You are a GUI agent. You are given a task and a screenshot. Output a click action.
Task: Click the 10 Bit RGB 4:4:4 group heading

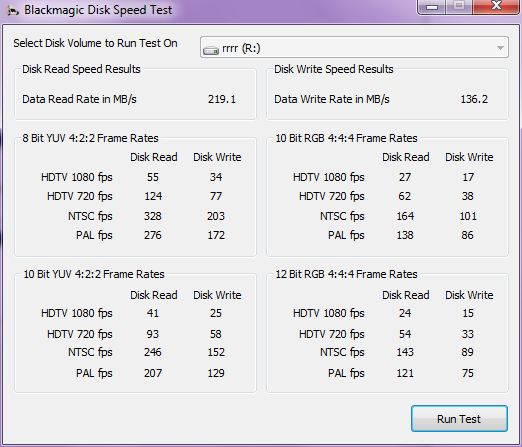tap(346, 138)
